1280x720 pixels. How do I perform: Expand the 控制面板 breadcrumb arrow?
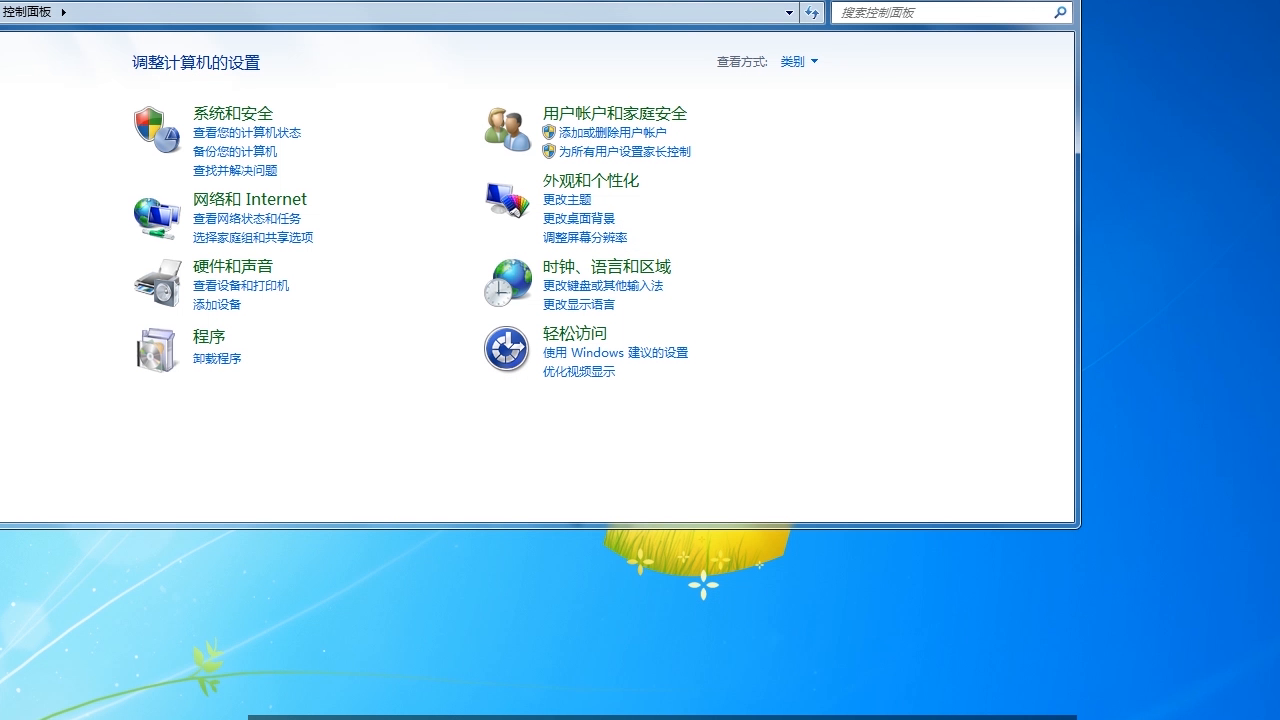[x=64, y=12]
